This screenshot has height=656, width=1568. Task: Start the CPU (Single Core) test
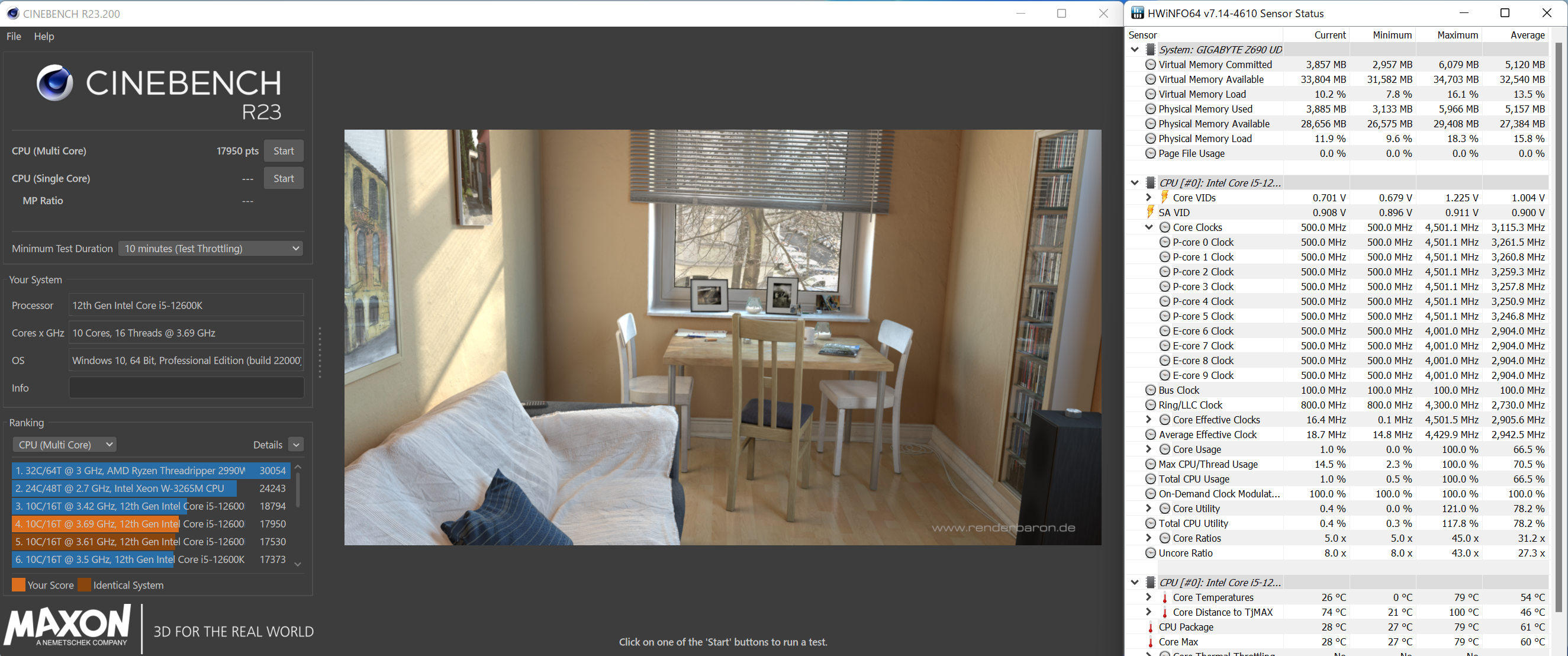283,178
